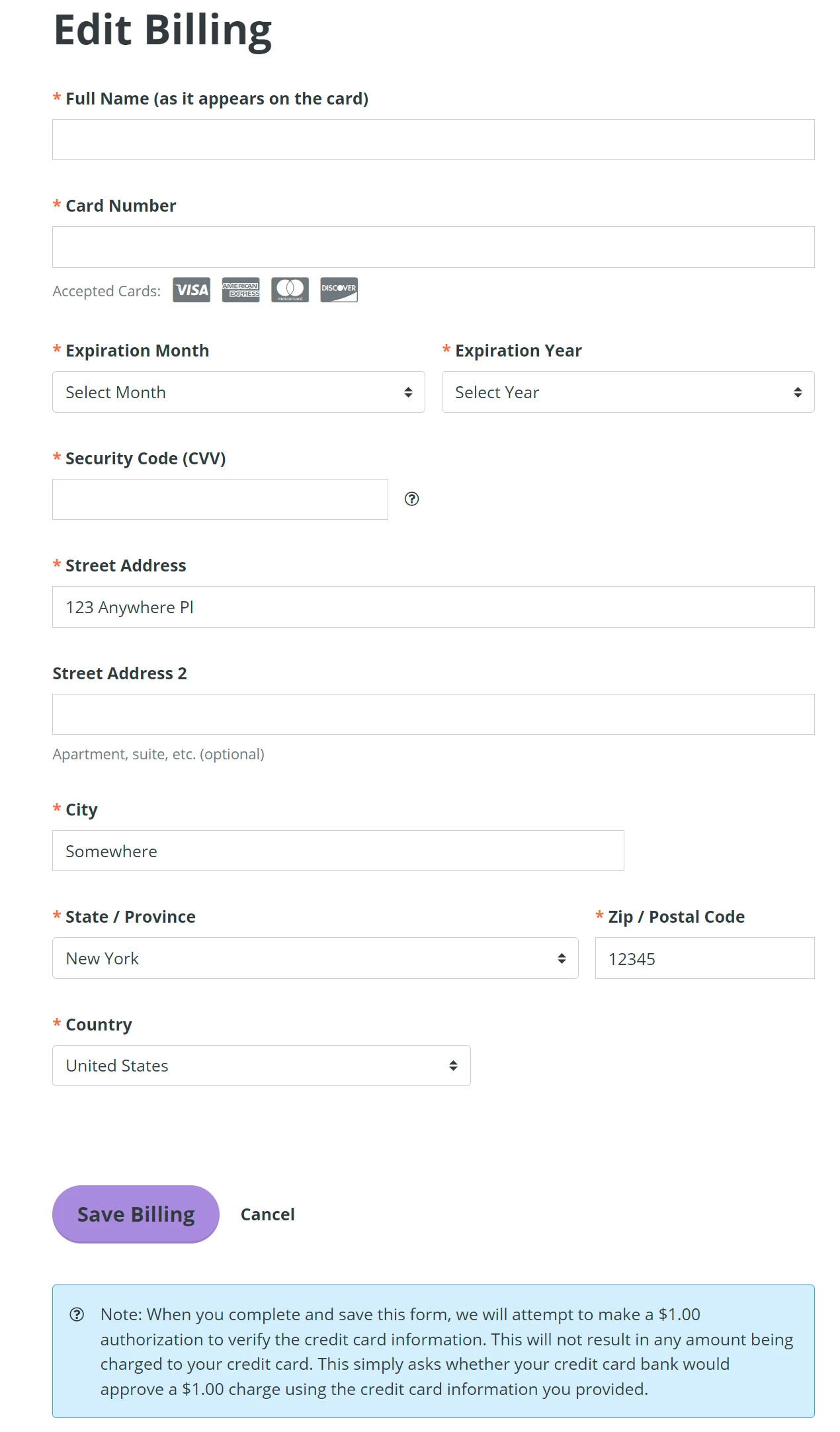Viewport: 840px width, 1432px height.
Task: Click the American Express card icon
Action: point(240,290)
